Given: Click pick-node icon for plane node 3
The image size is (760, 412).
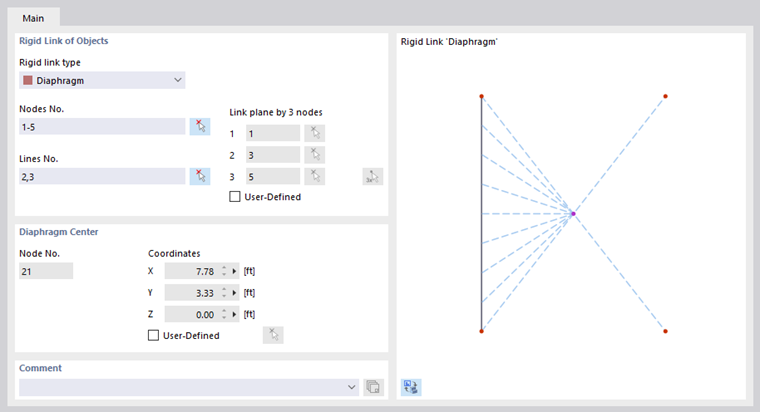Looking at the screenshot, I should point(315,176).
